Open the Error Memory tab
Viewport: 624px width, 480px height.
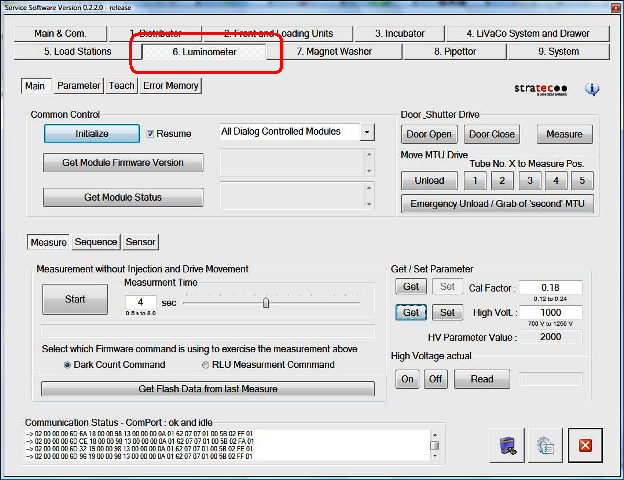[171, 86]
